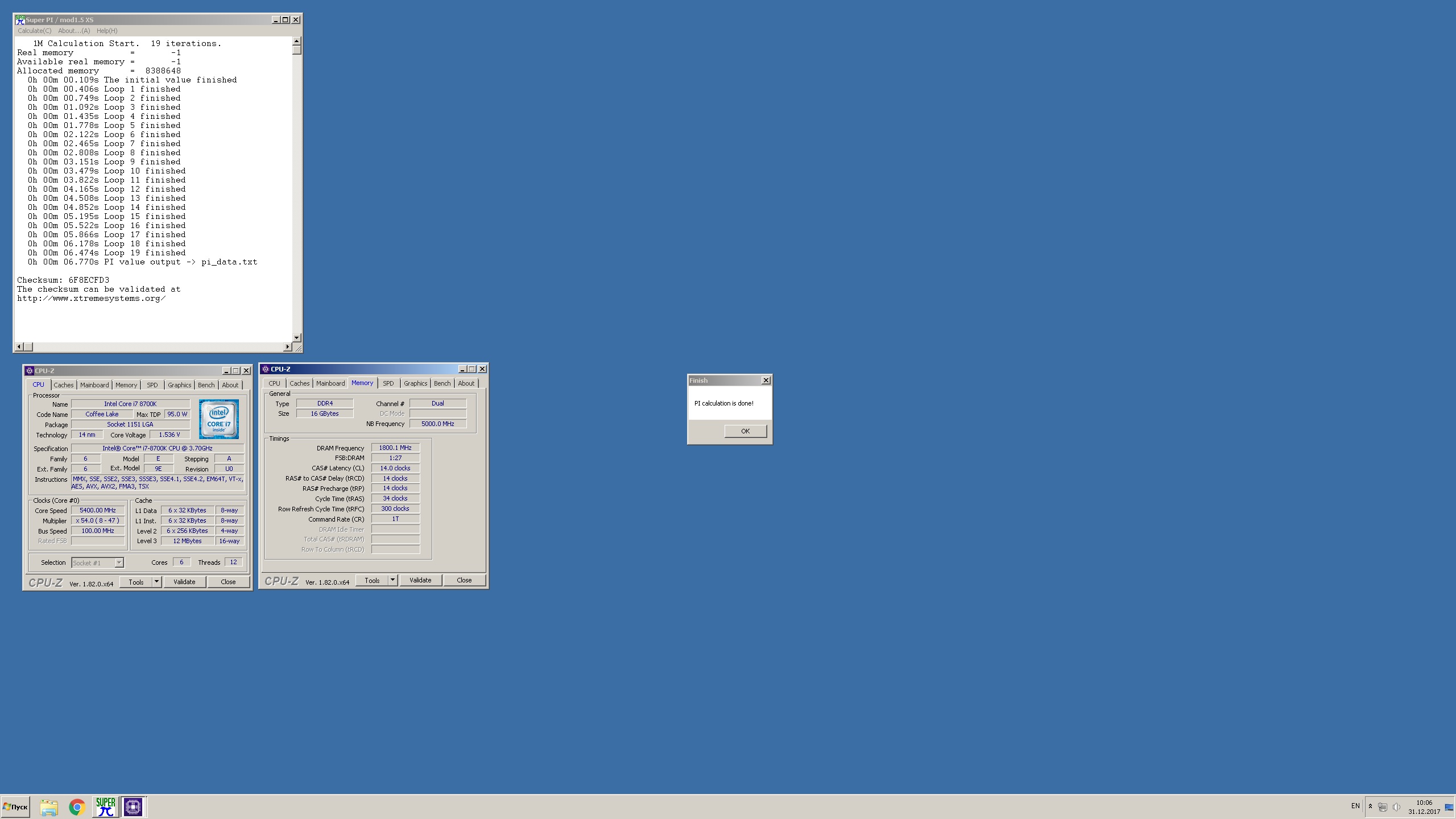Viewport: 1456px width, 819px height.
Task: Expand Tools dropdown arrow in right CPU-Z
Action: [392, 580]
